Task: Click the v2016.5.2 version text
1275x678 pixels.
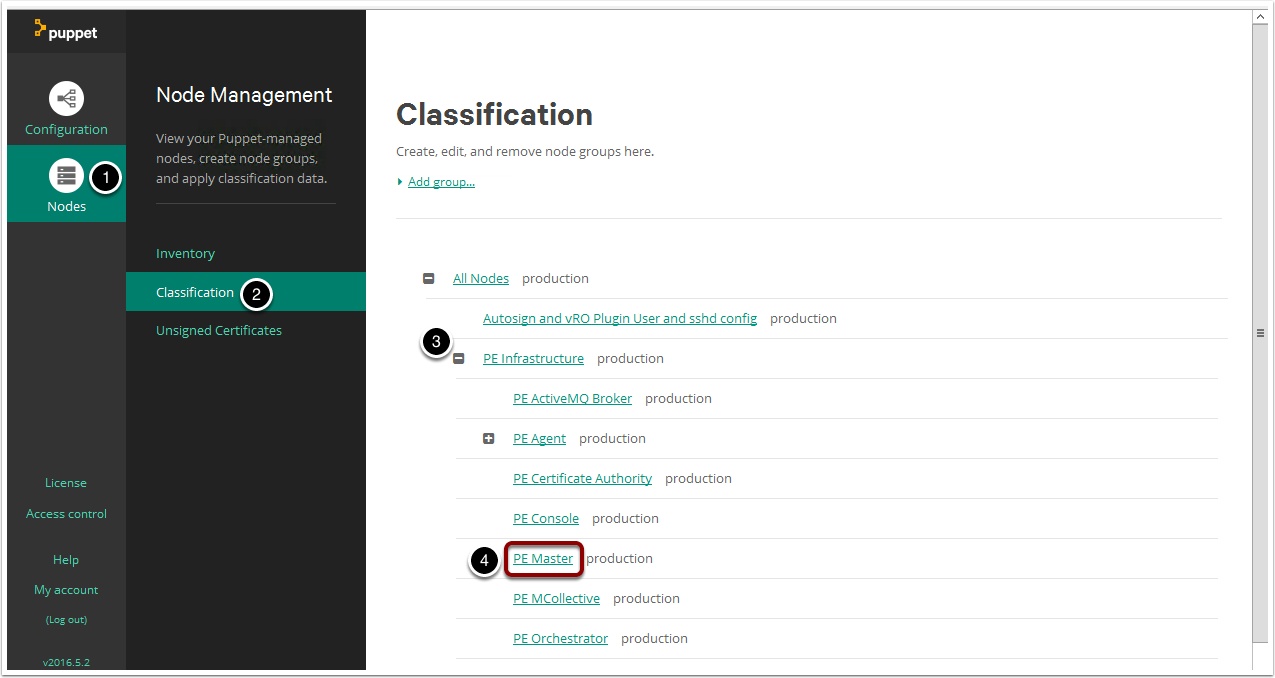Action: 66,662
